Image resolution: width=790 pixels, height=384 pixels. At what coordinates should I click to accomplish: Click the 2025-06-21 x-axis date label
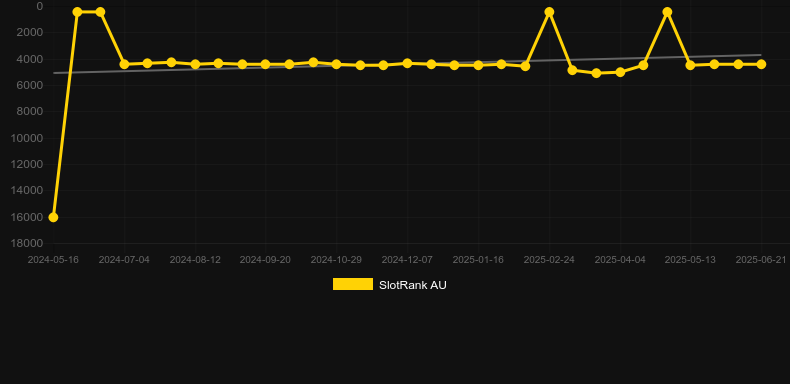(x=761, y=260)
